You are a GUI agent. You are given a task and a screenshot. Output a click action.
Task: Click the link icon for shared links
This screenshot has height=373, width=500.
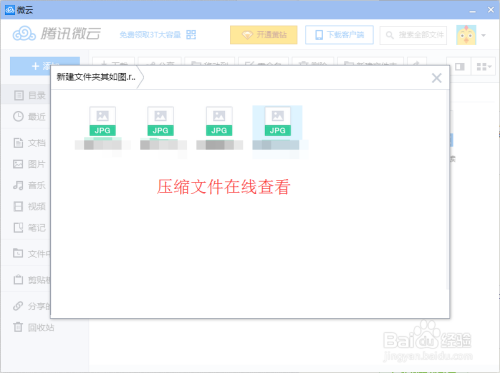(x=18, y=306)
